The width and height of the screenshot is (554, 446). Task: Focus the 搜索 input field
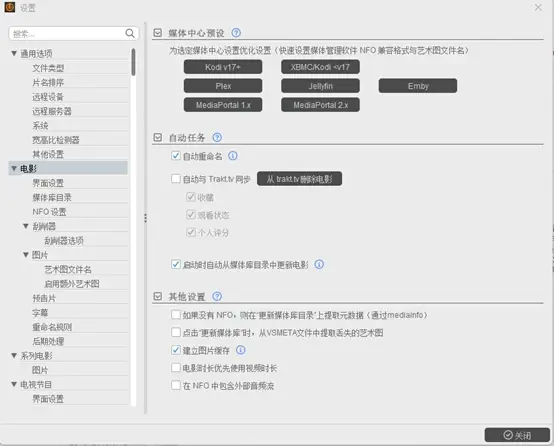click(x=67, y=34)
